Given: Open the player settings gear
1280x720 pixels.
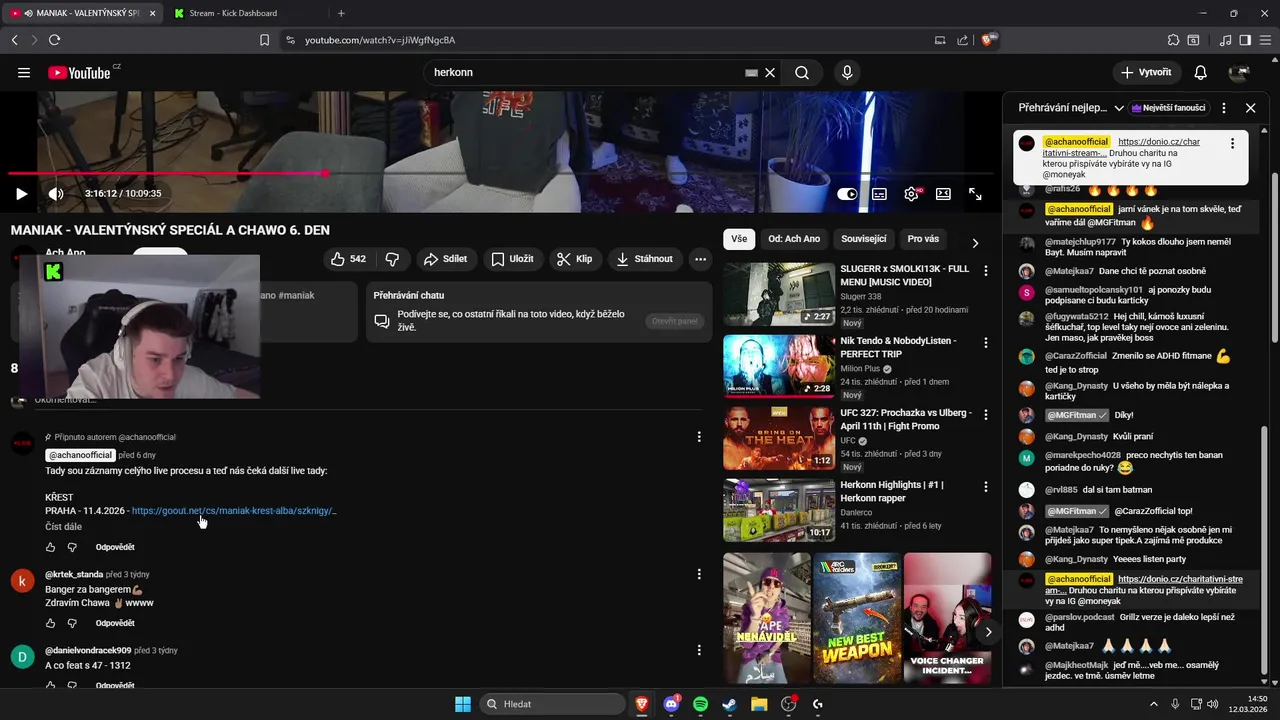Looking at the screenshot, I should (911, 194).
